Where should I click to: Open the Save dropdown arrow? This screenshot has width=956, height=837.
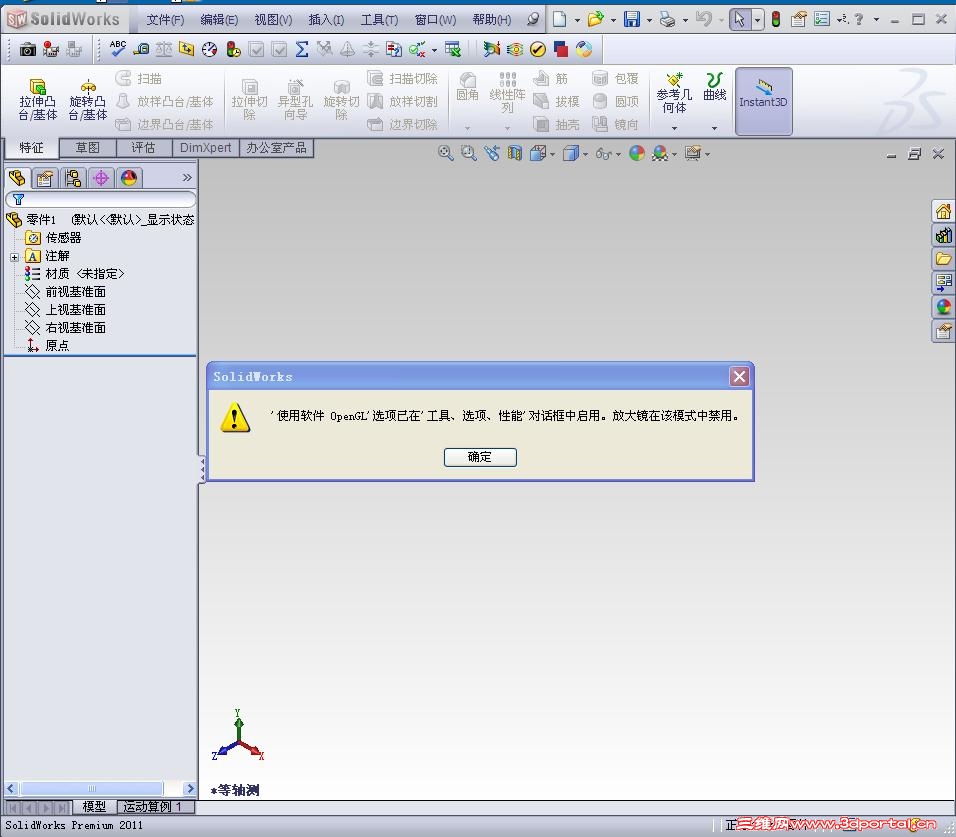[x=649, y=20]
